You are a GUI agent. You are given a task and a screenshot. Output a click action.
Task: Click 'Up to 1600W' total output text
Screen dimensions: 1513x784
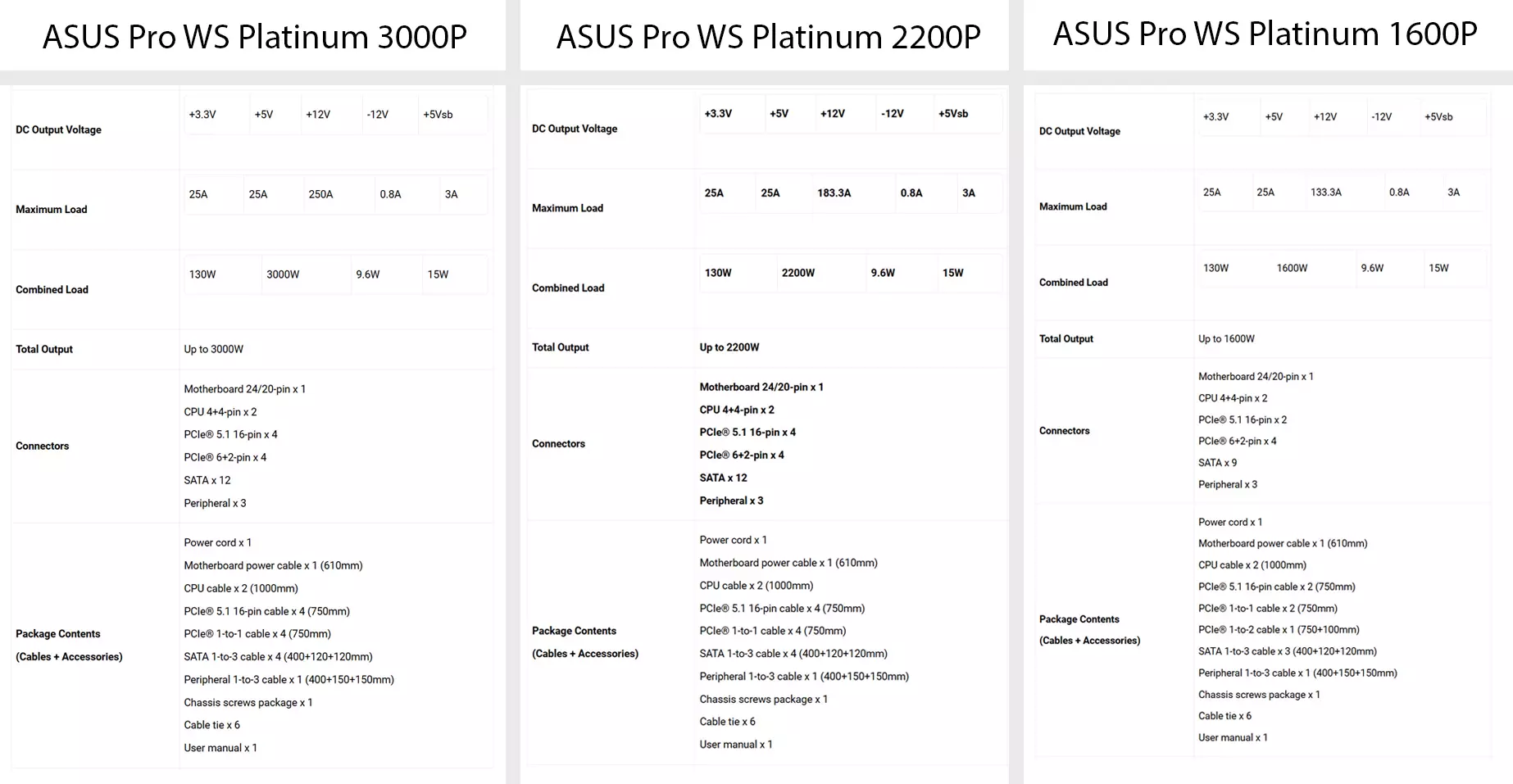[x=1226, y=338]
